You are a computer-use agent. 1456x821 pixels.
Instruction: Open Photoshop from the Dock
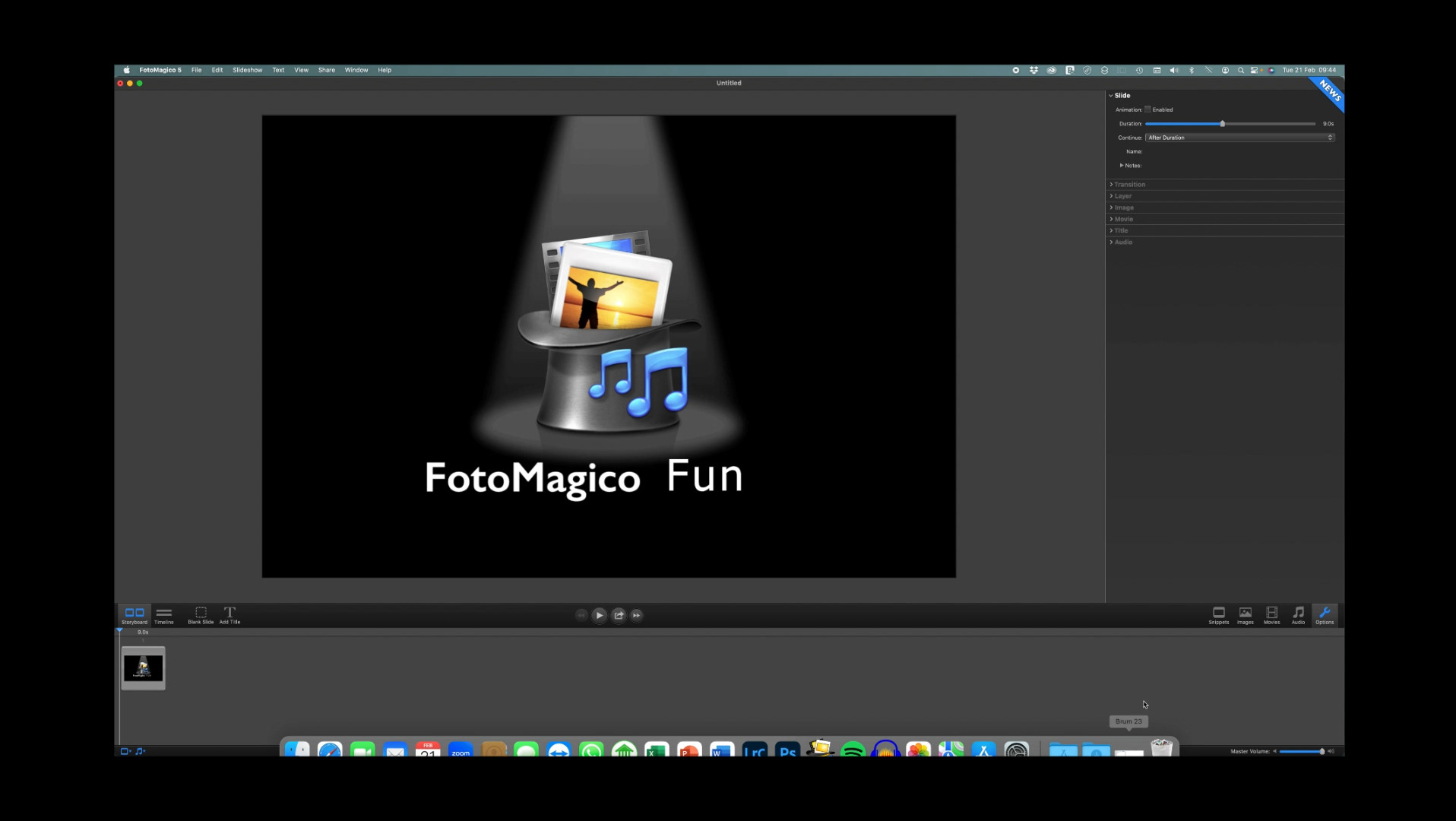(x=787, y=750)
